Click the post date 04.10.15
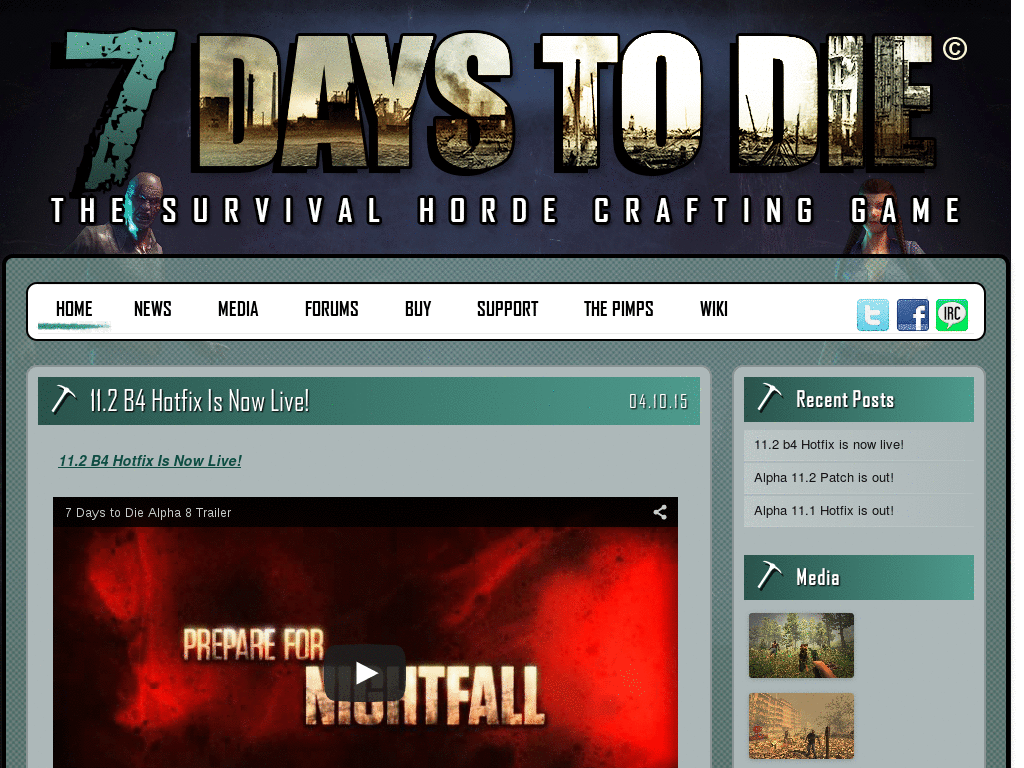Image resolution: width=1024 pixels, height=768 pixels. coord(658,401)
